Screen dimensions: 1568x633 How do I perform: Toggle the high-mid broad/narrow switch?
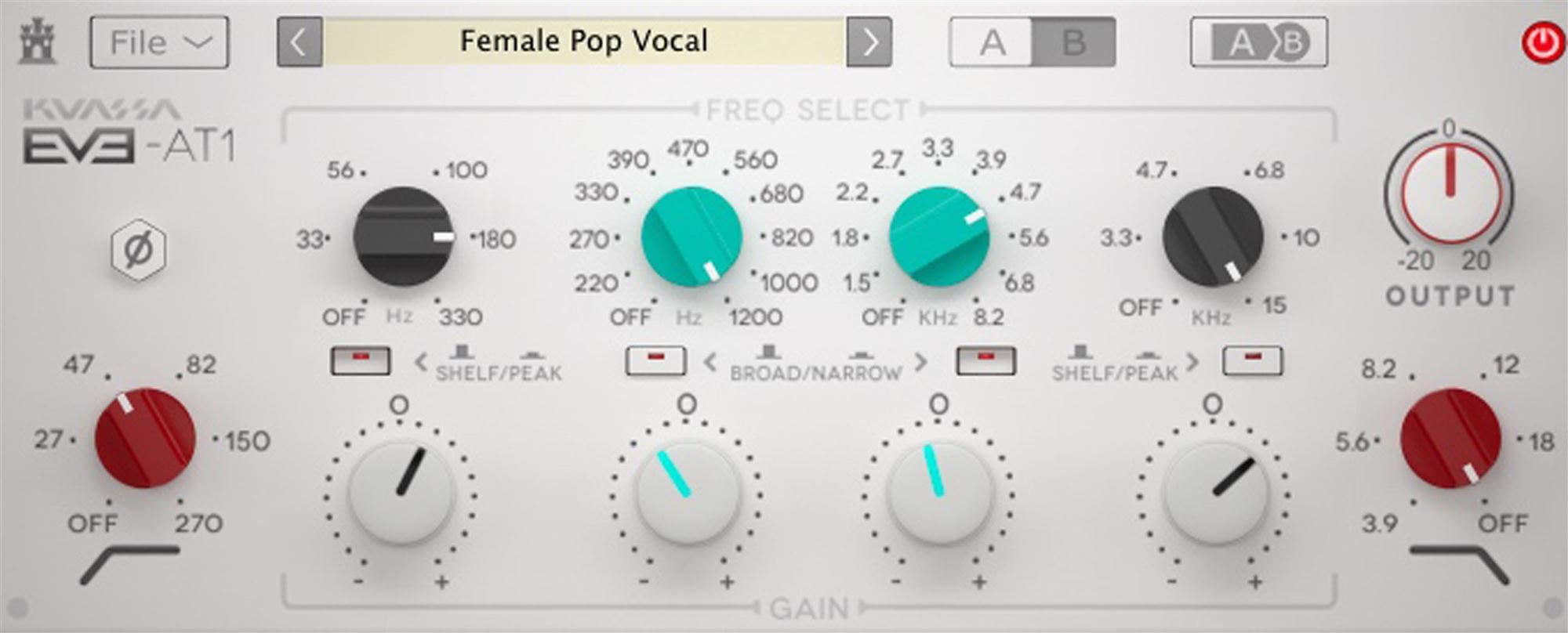pos(986,360)
